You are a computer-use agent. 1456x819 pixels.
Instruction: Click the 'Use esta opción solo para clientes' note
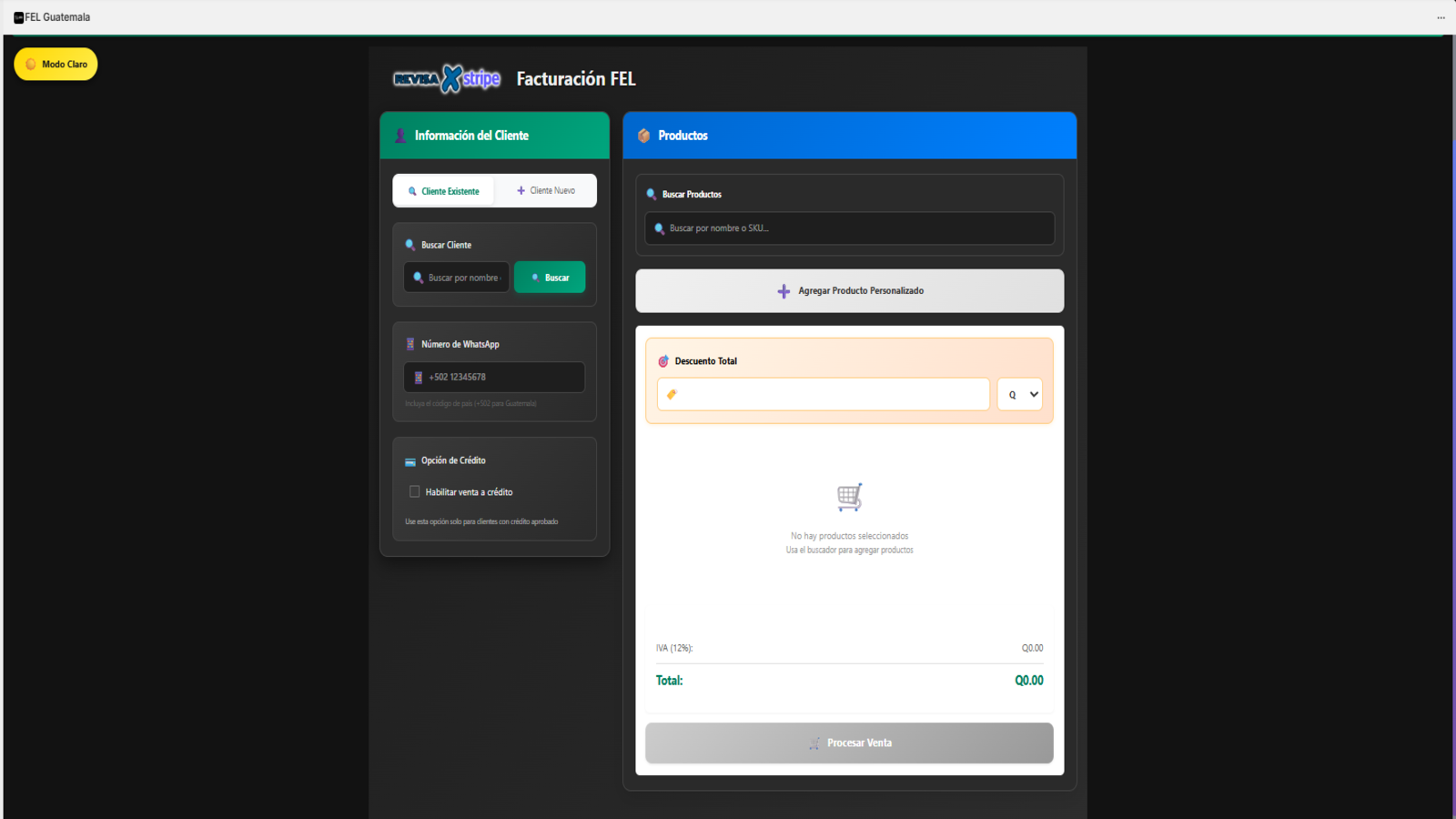(x=481, y=521)
